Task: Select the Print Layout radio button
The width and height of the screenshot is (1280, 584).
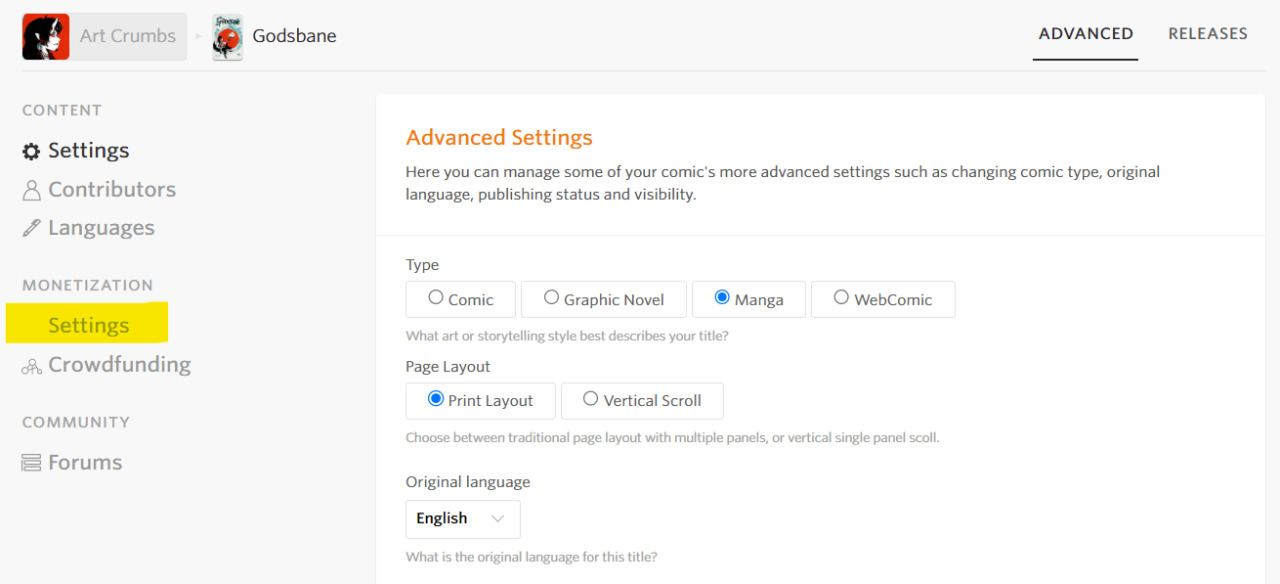Action: pyautogui.click(x=436, y=398)
